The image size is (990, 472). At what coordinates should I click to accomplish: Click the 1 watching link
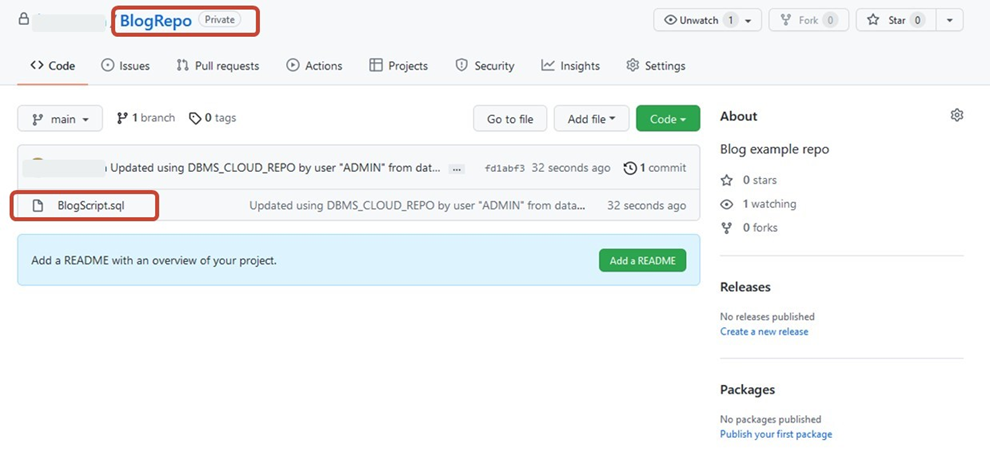coord(760,204)
